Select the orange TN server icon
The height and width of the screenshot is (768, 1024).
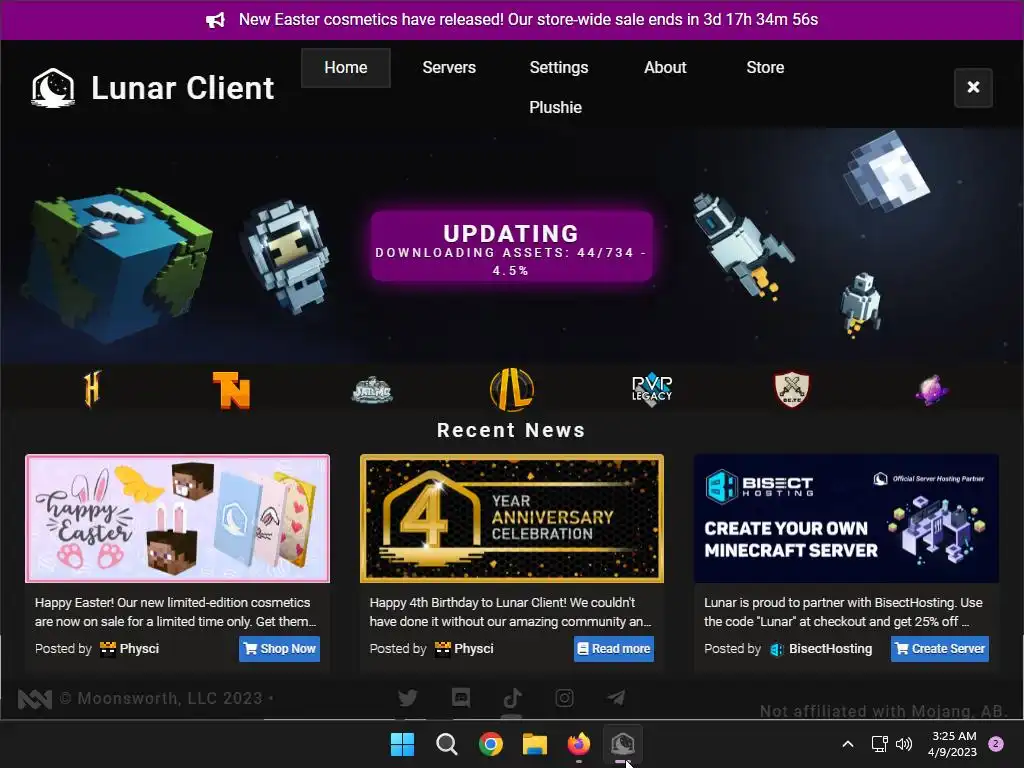(232, 390)
